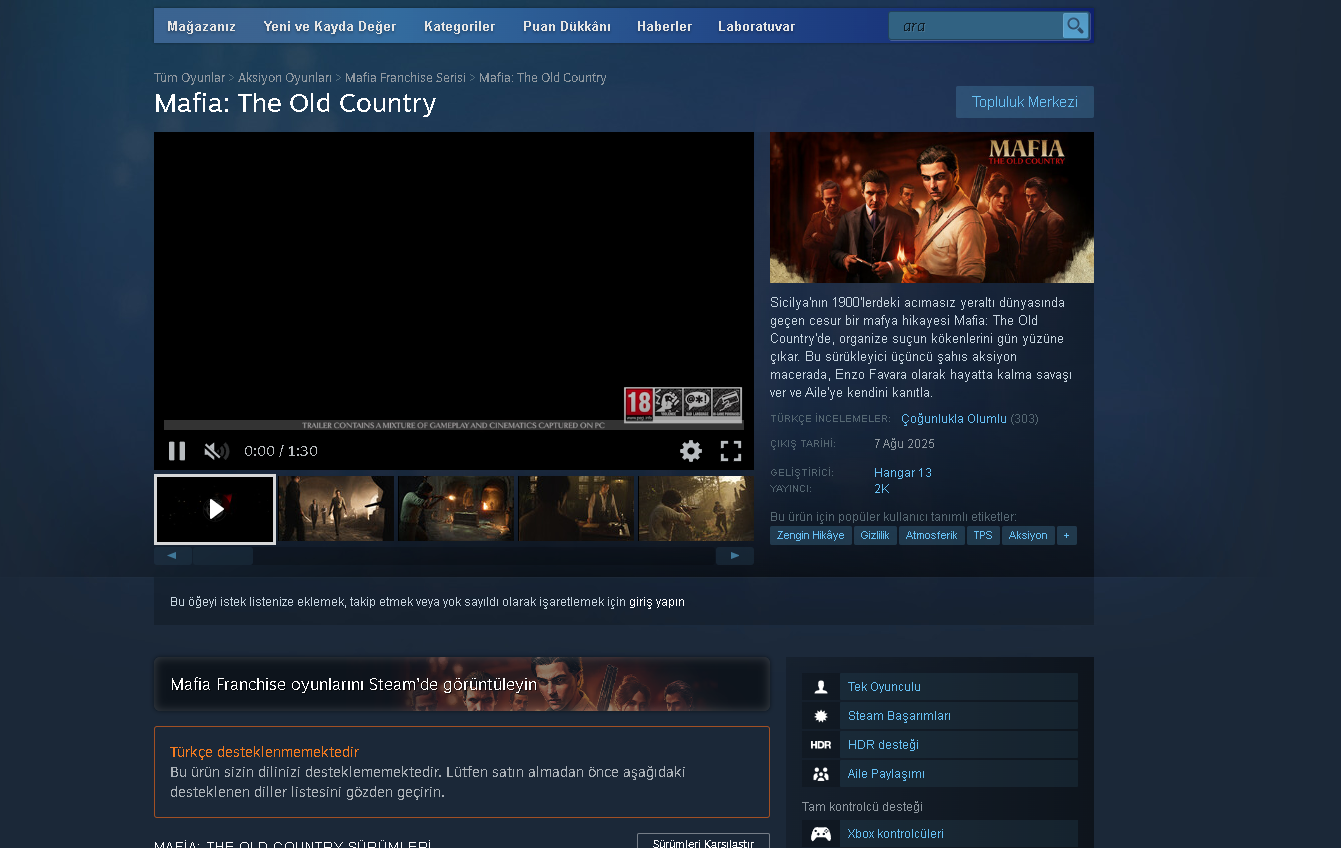Image resolution: width=1341 pixels, height=848 pixels.
Task: Click Mafia: The Old Country breadcrumb link
Action: coord(543,78)
